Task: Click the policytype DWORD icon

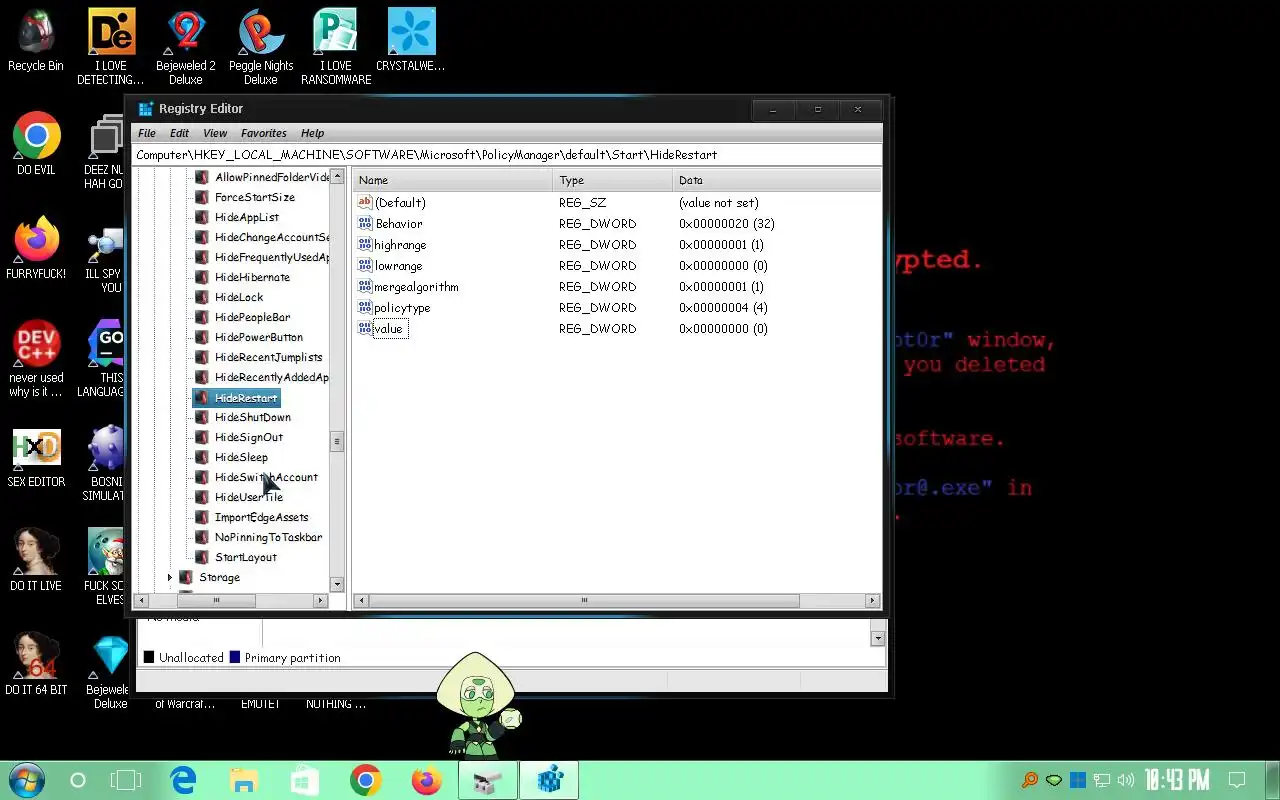Action: [365, 307]
